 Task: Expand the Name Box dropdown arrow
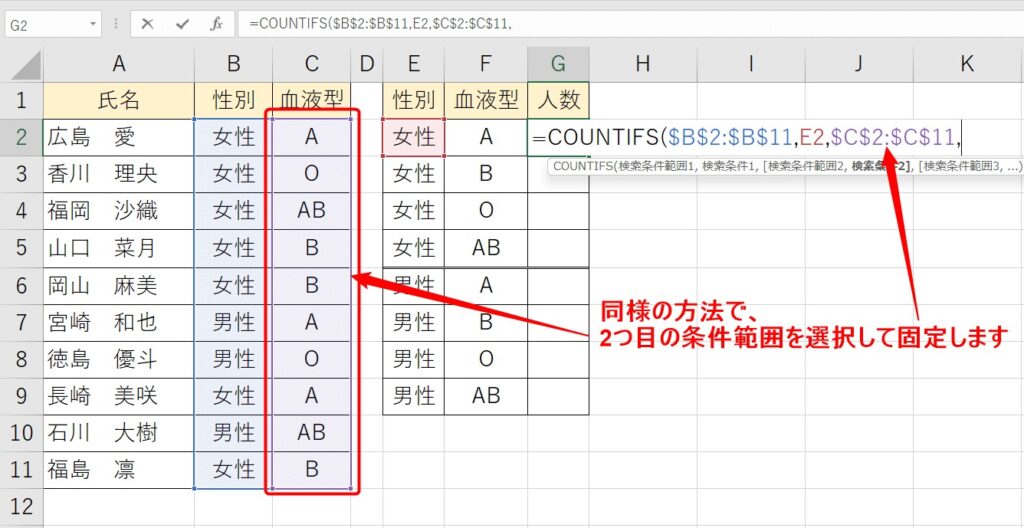(x=93, y=23)
